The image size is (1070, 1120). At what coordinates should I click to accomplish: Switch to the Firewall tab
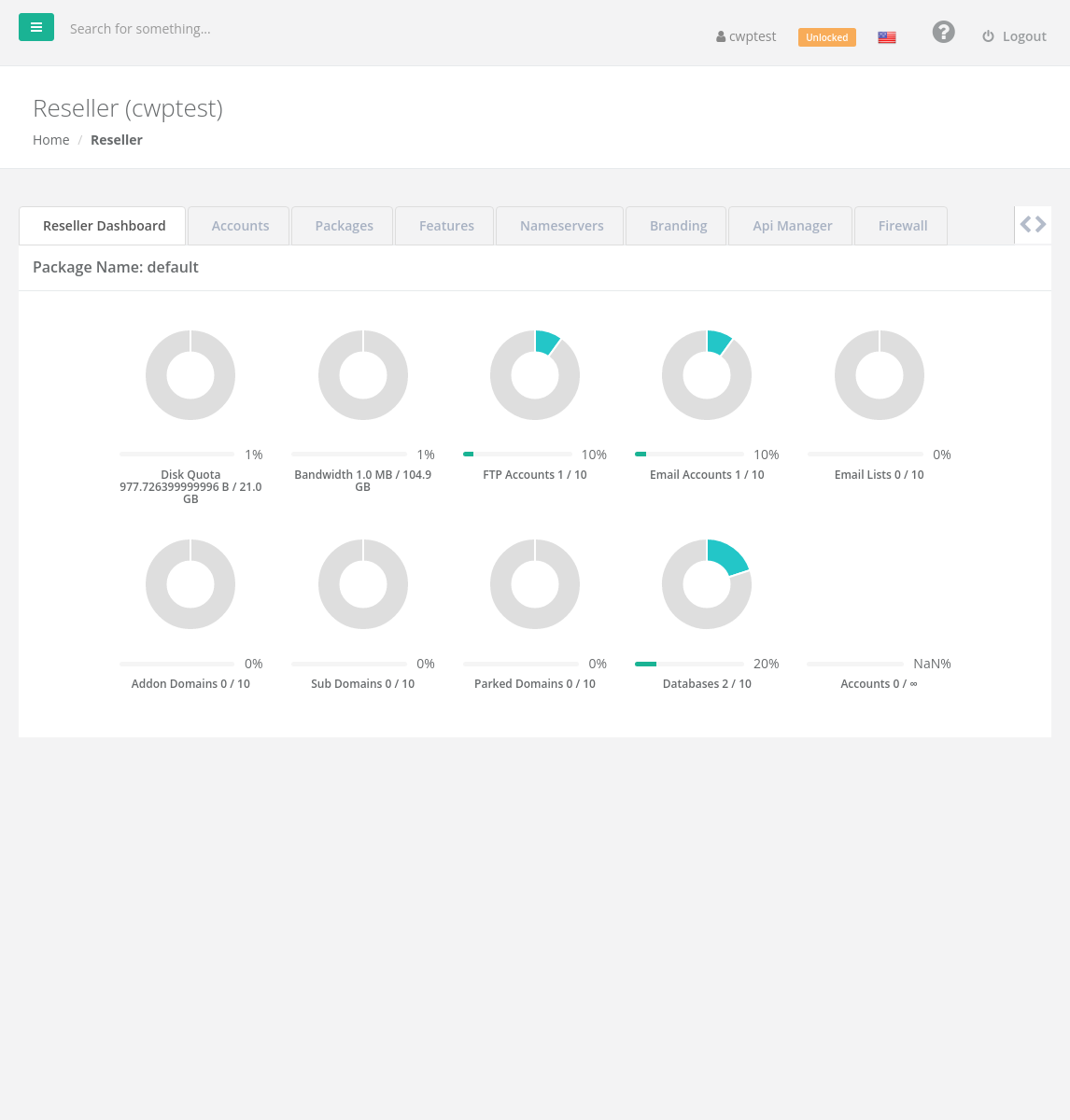click(902, 226)
